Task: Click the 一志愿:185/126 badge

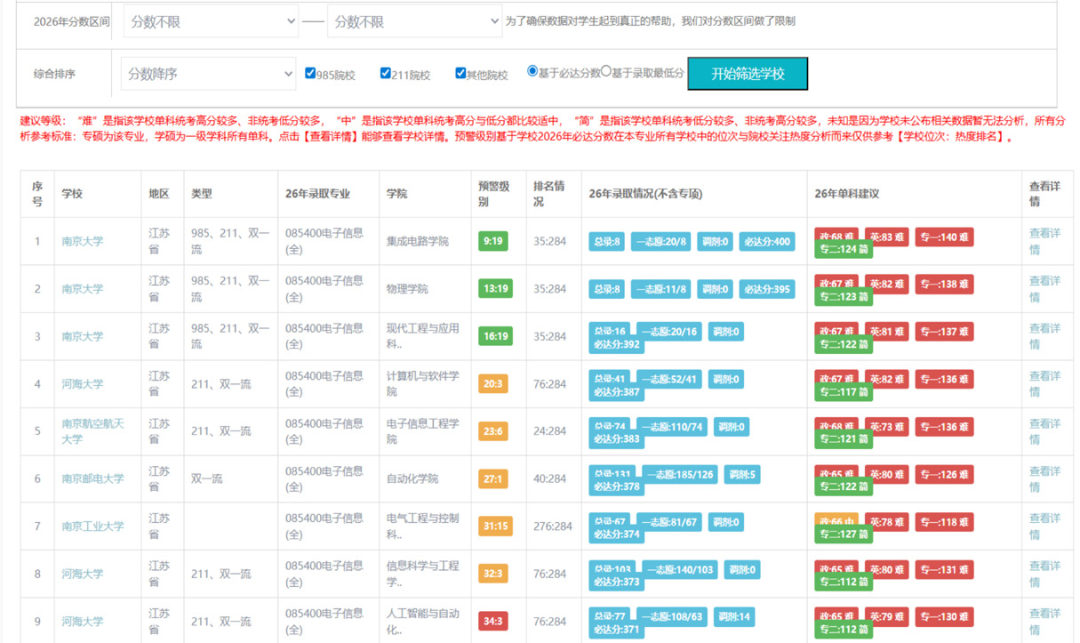Action: (x=680, y=474)
